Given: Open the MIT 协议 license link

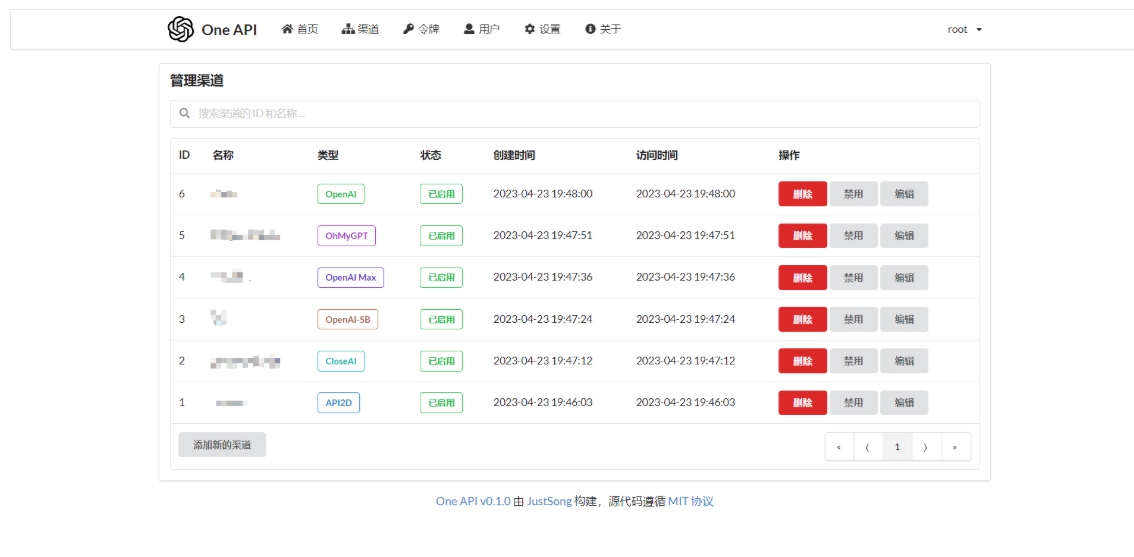Looking at the screenshot, I should click(691, 501).
